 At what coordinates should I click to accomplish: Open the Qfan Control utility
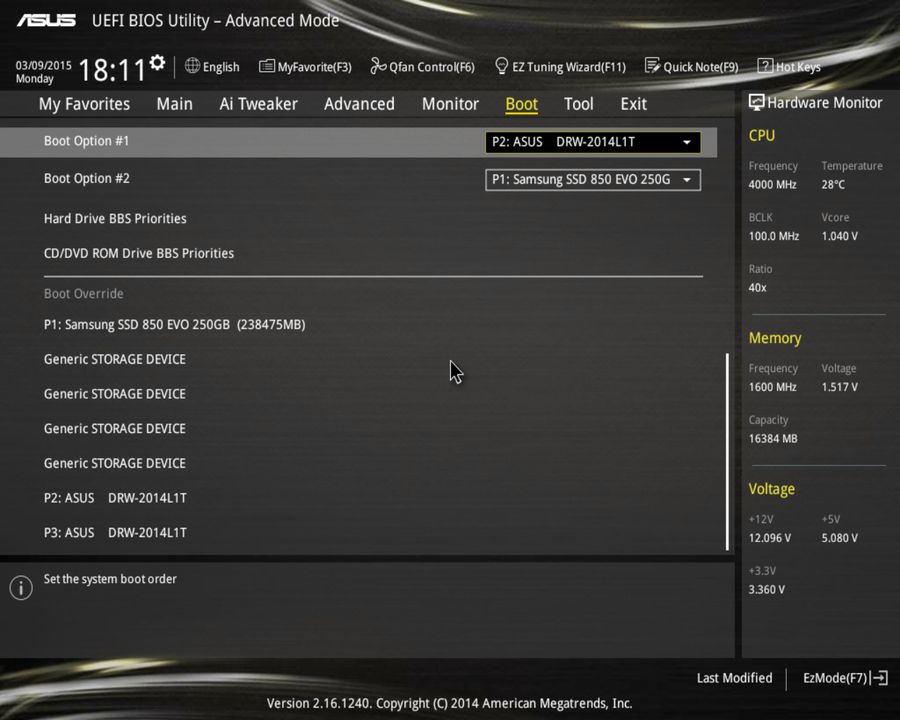[422, 66]
